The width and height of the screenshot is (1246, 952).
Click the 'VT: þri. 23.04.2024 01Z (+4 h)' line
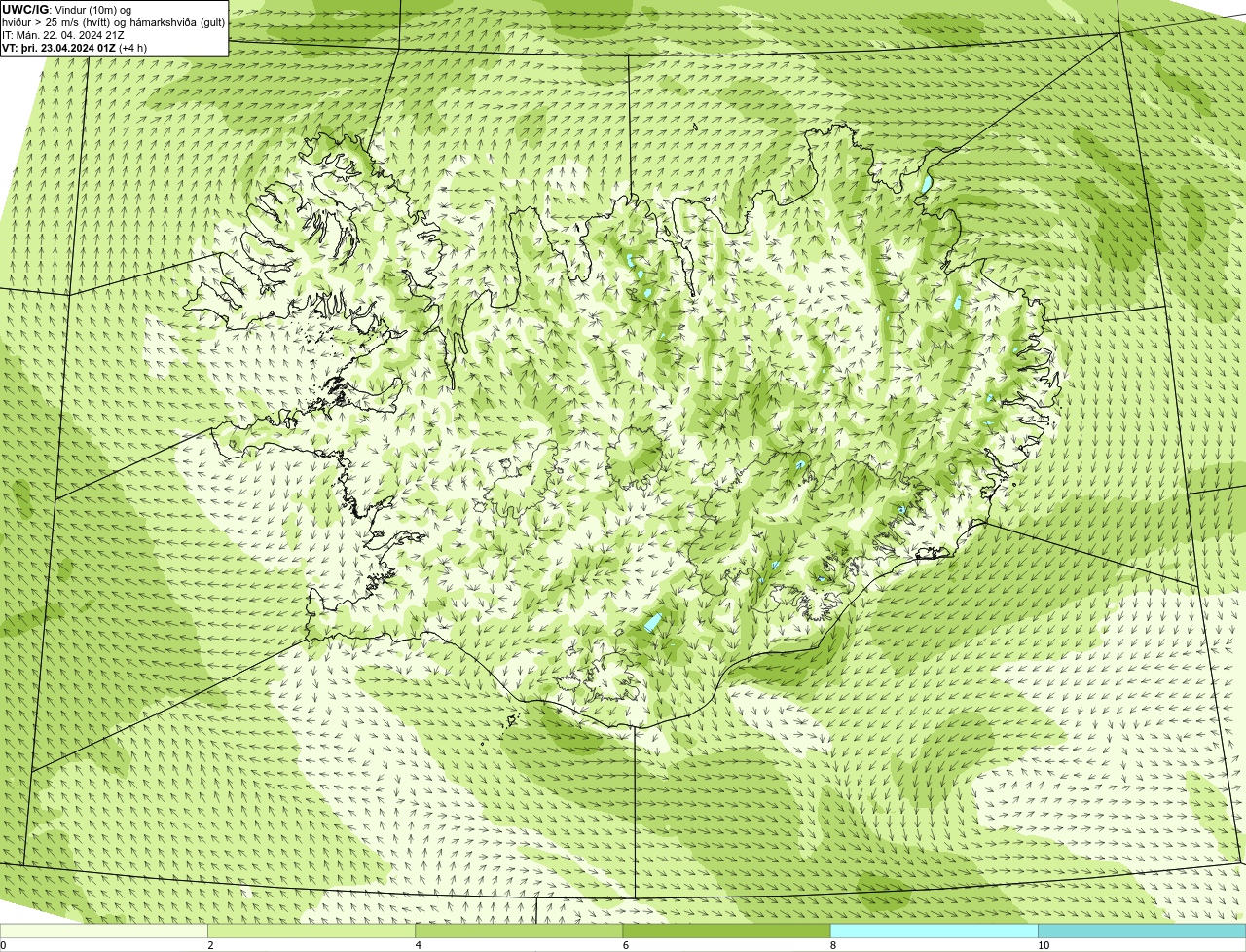pyautogui.click(x=75, y=48)
